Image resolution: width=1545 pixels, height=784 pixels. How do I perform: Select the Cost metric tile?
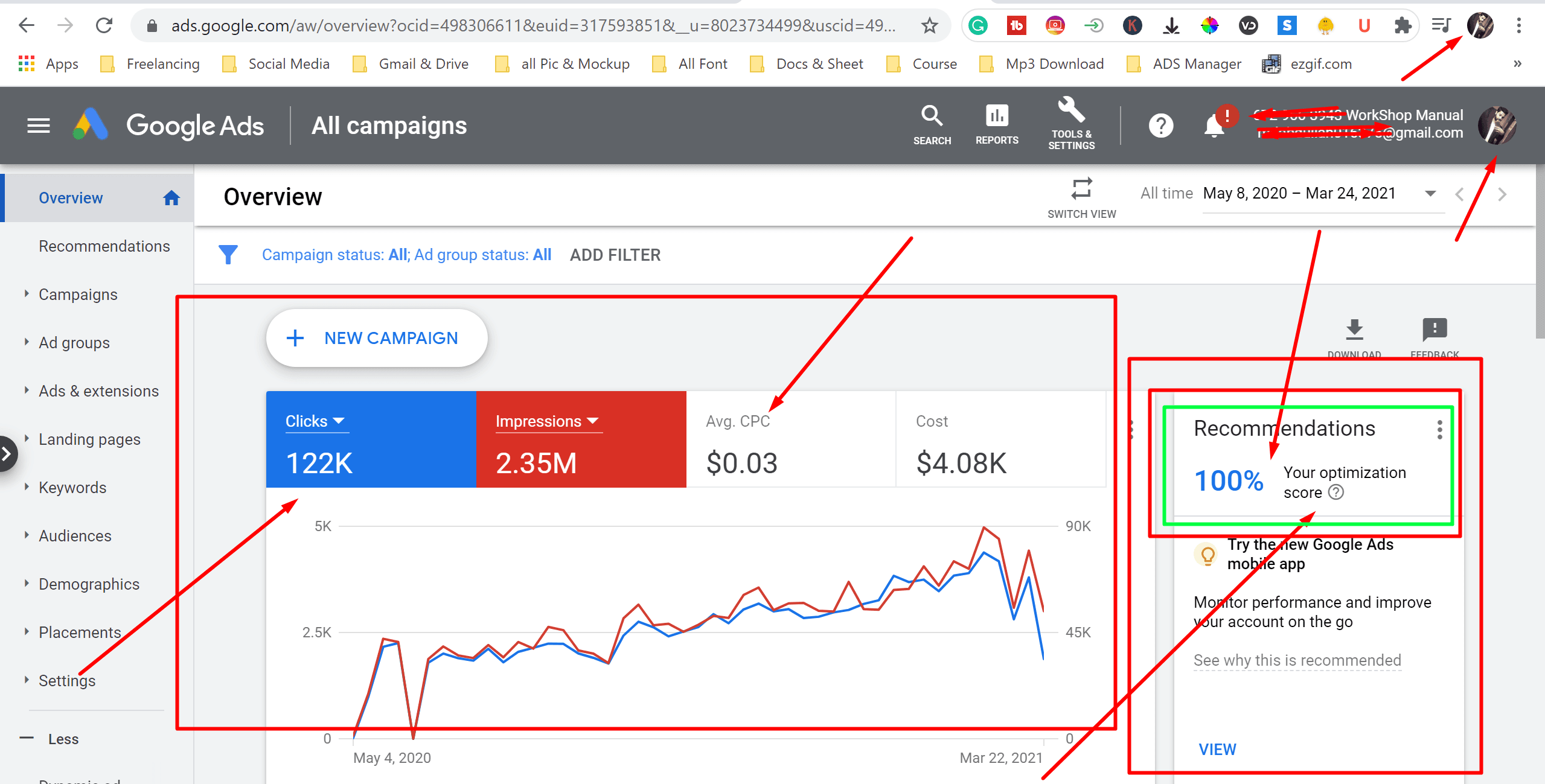(1001, 439)
